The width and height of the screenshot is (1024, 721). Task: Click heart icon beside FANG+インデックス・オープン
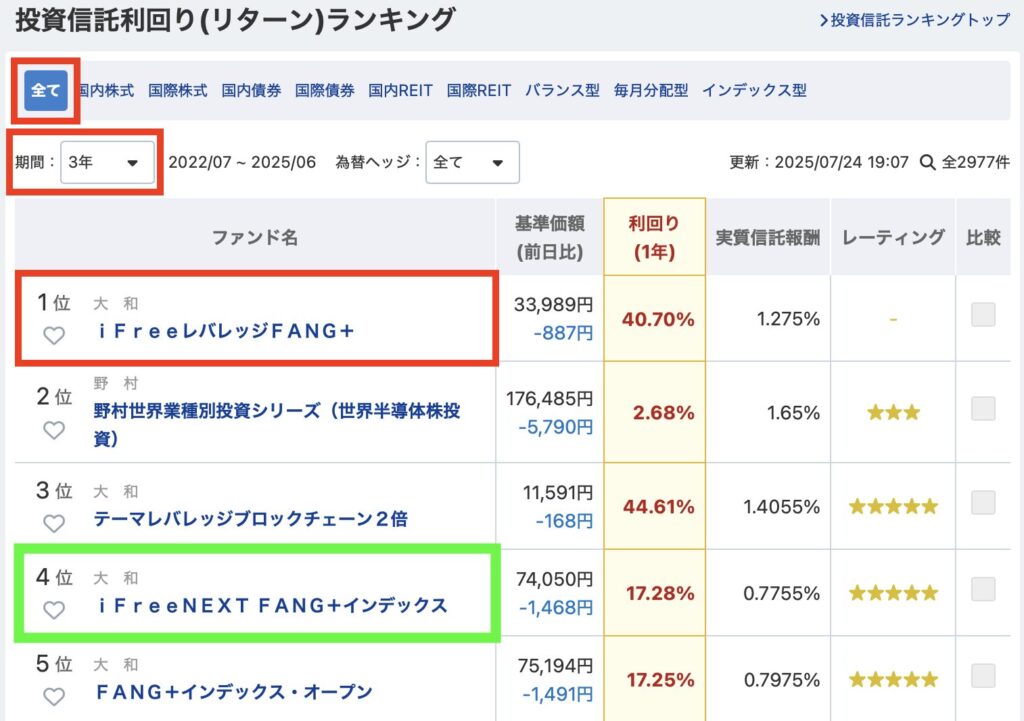point(54,697)
